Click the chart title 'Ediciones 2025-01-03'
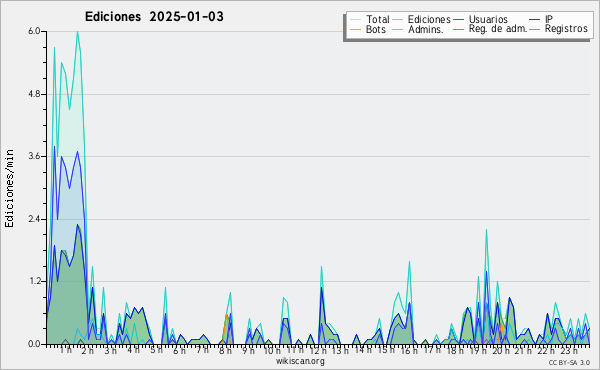This screenshot has height=370, width=600. (154, 17)
